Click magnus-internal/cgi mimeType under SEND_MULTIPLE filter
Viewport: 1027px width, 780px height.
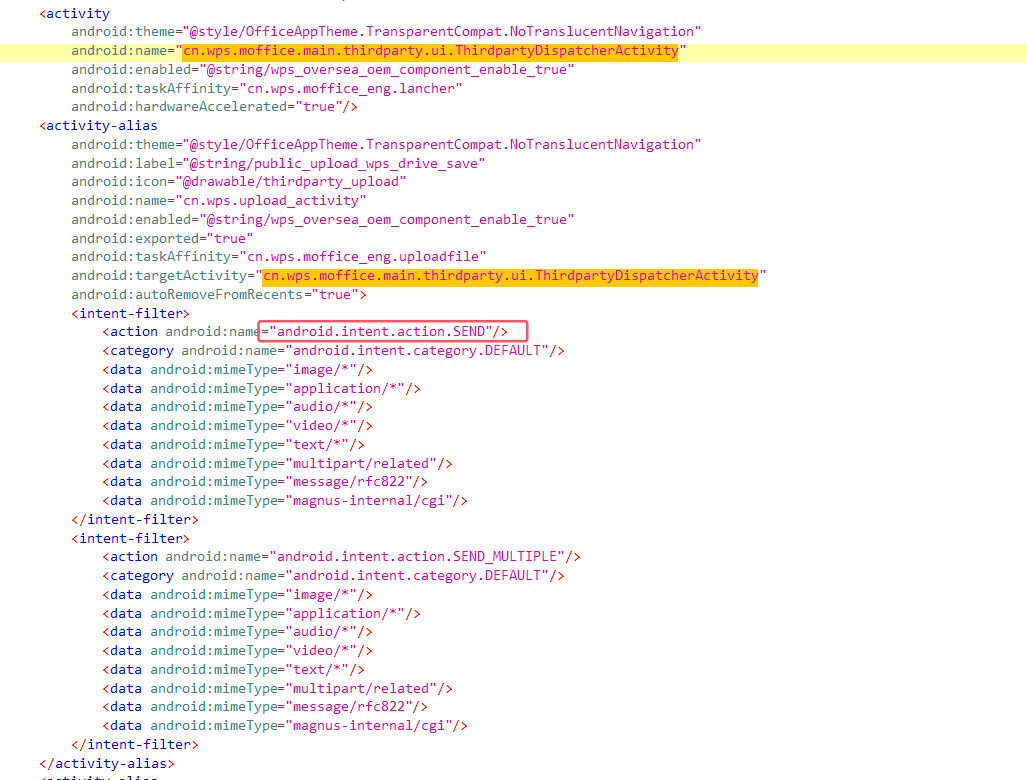pyautogui.click(x=374, y=726)
